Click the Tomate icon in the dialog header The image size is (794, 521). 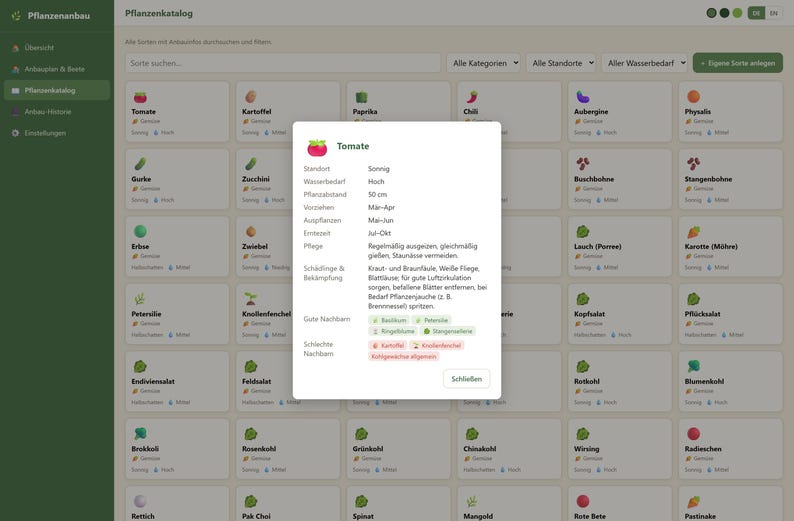point(317,147)
